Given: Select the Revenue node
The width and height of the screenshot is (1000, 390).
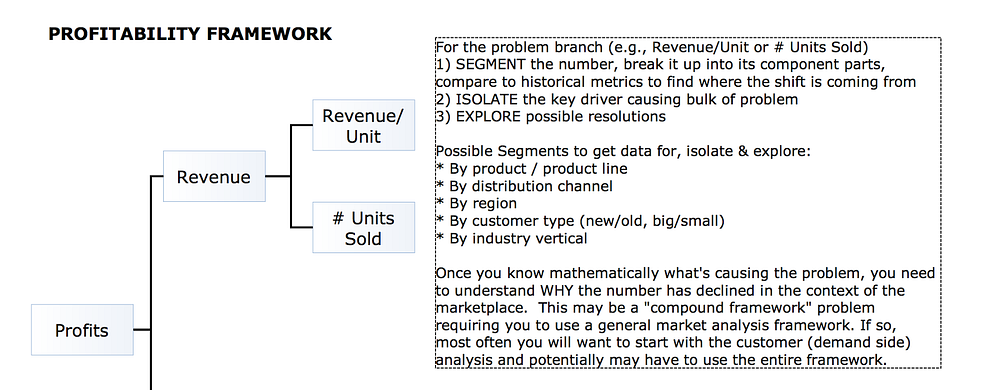Looking at the screenshot, I should click(214, 177).
